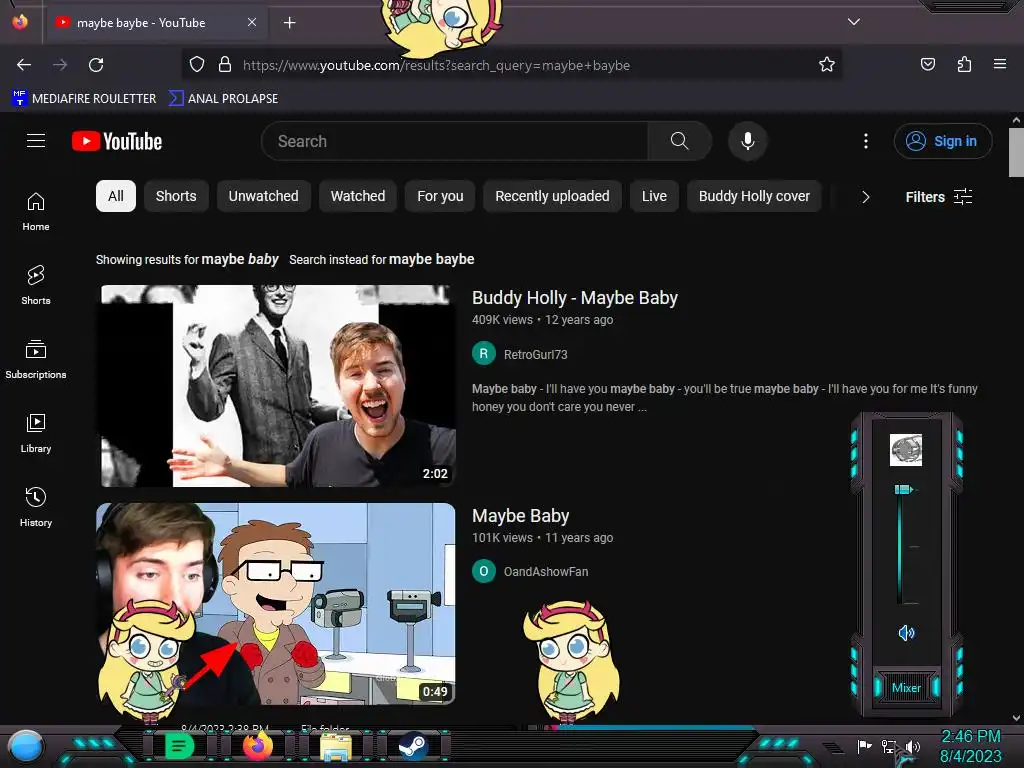List all tabs with the chevron
This screenshot has height=768, width=1024.
tap(854, 22)
